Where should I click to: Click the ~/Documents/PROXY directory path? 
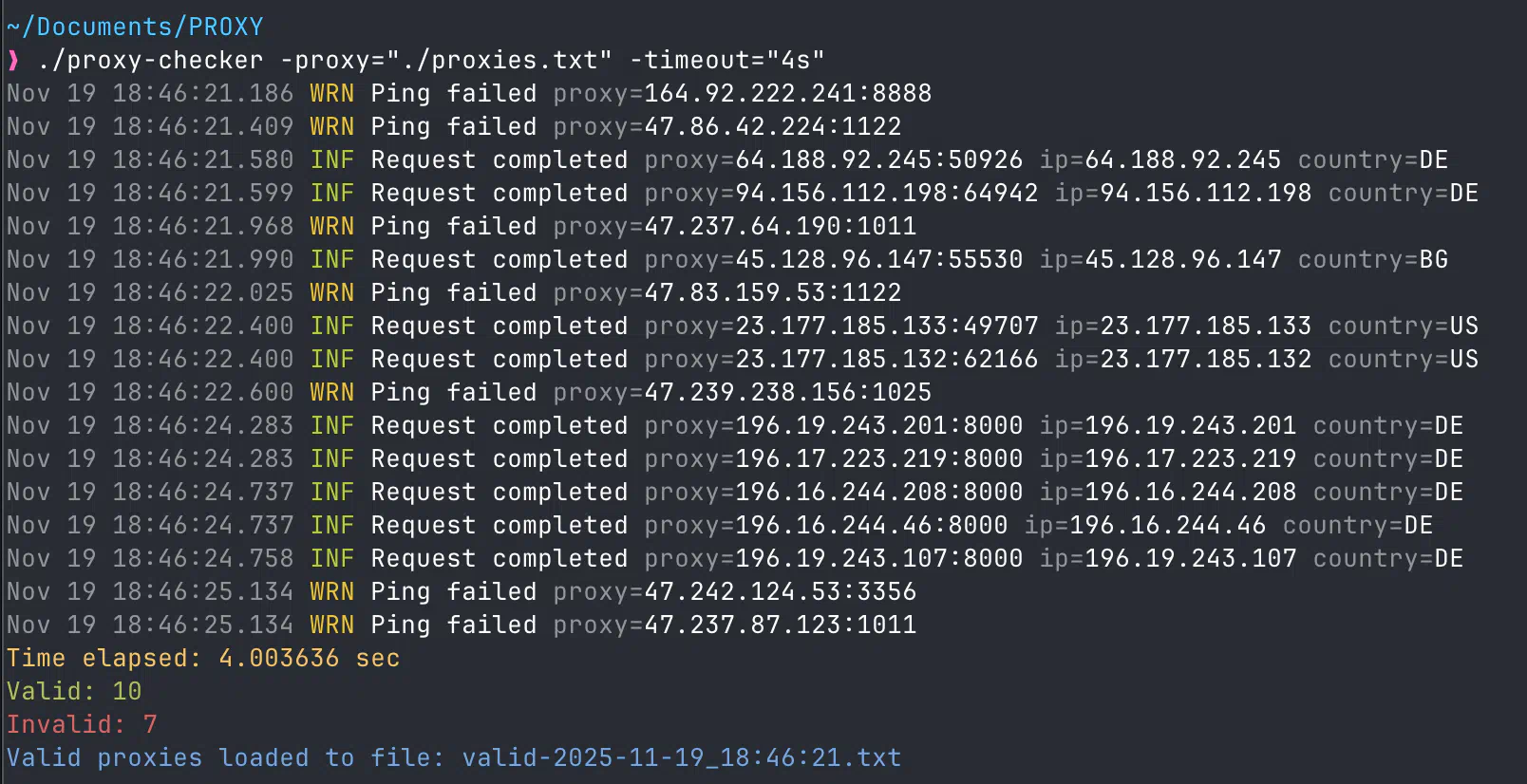(135, 27)
